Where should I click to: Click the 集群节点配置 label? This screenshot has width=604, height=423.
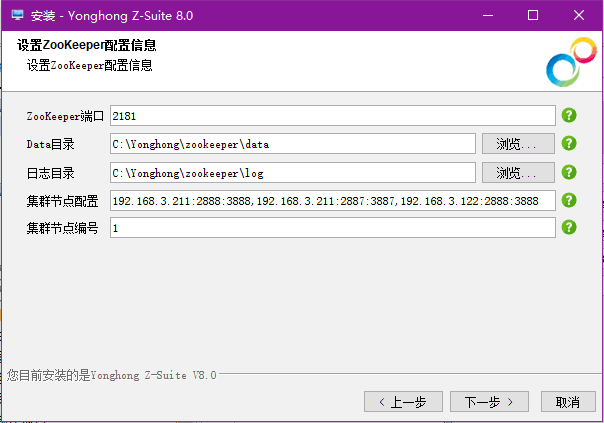click(x=62, y=201)
